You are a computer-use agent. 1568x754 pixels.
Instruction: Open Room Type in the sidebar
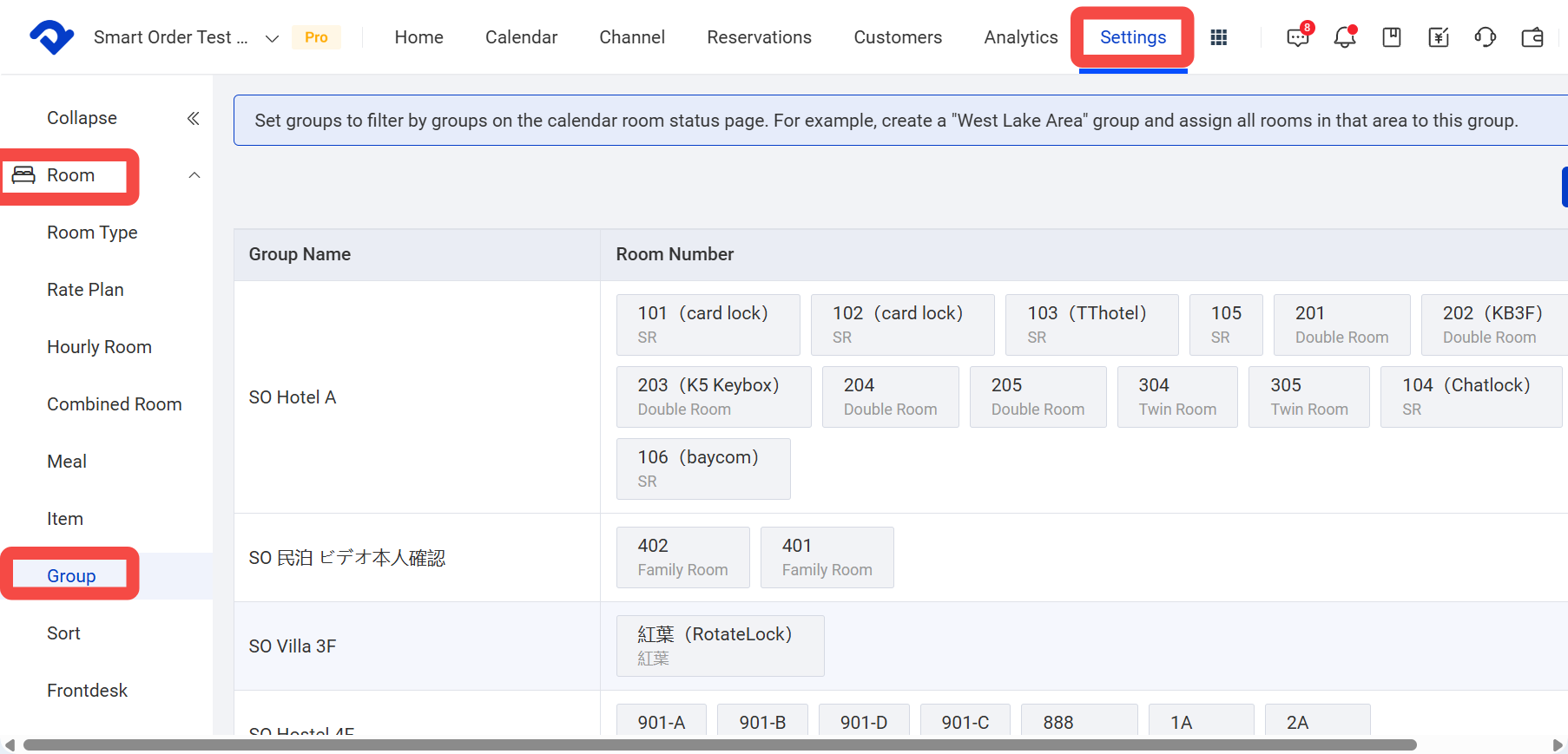[92, 233]
